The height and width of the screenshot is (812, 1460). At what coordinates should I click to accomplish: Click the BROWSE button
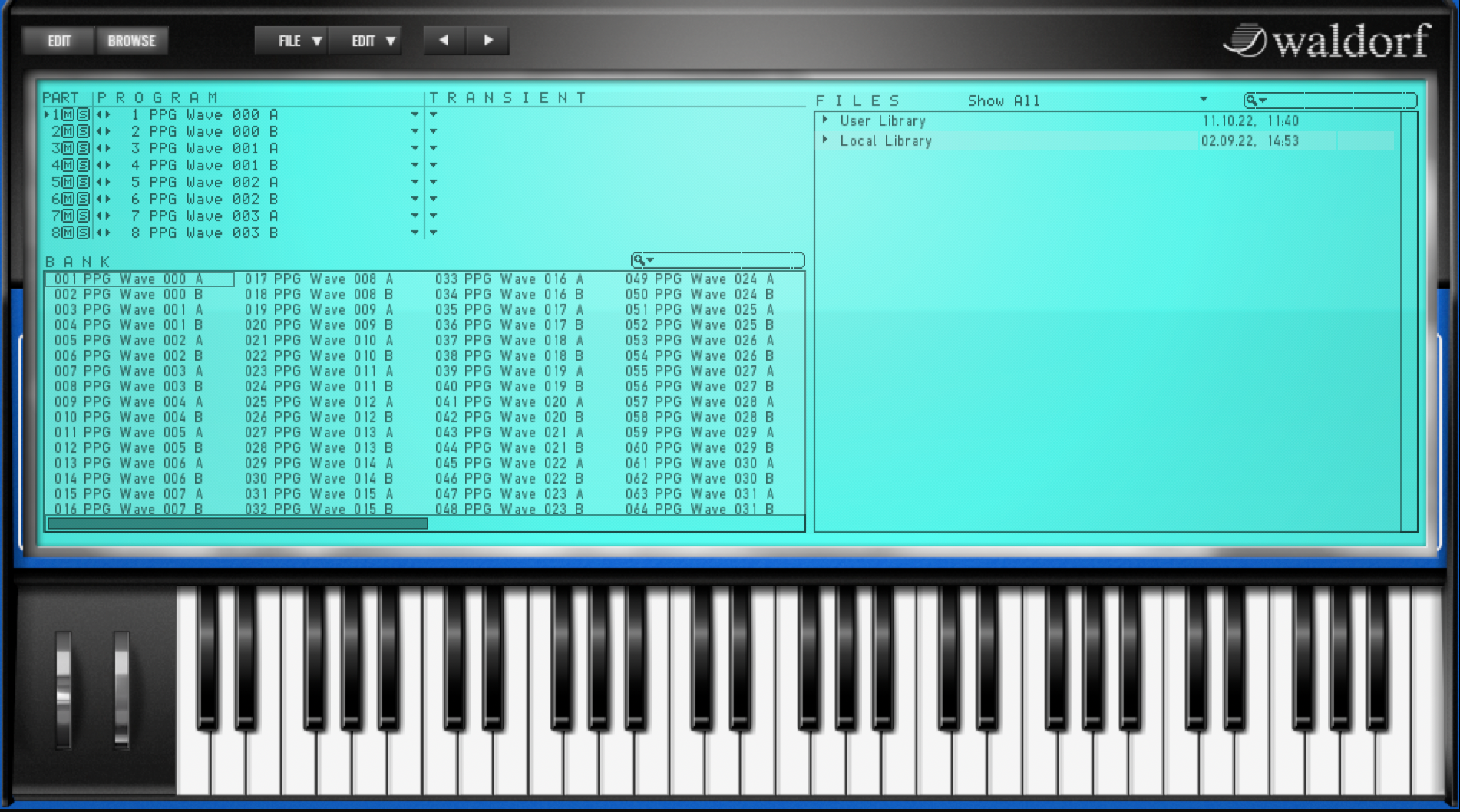(132, 41)
